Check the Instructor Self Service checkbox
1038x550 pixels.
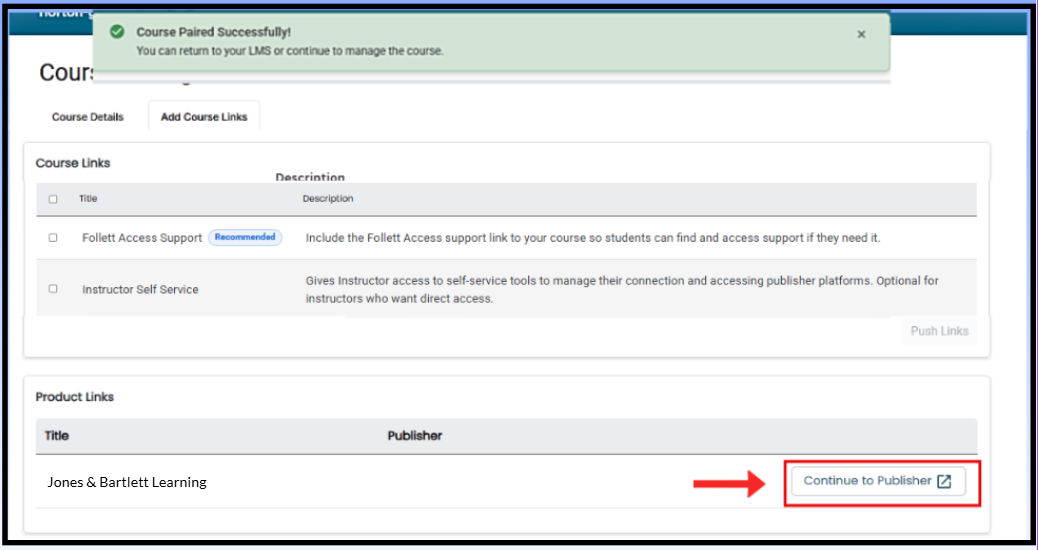[53, 289]
